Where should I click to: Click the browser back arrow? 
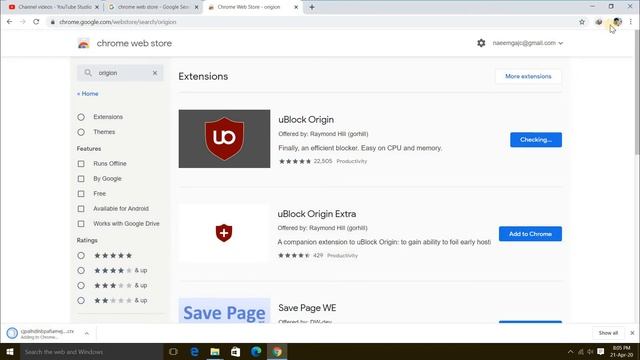9,22
